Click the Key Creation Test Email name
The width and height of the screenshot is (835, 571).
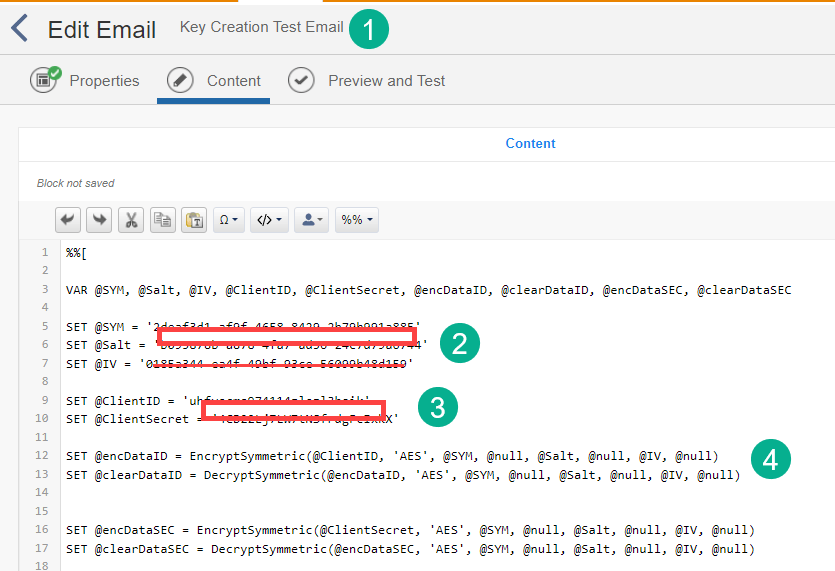261,27
